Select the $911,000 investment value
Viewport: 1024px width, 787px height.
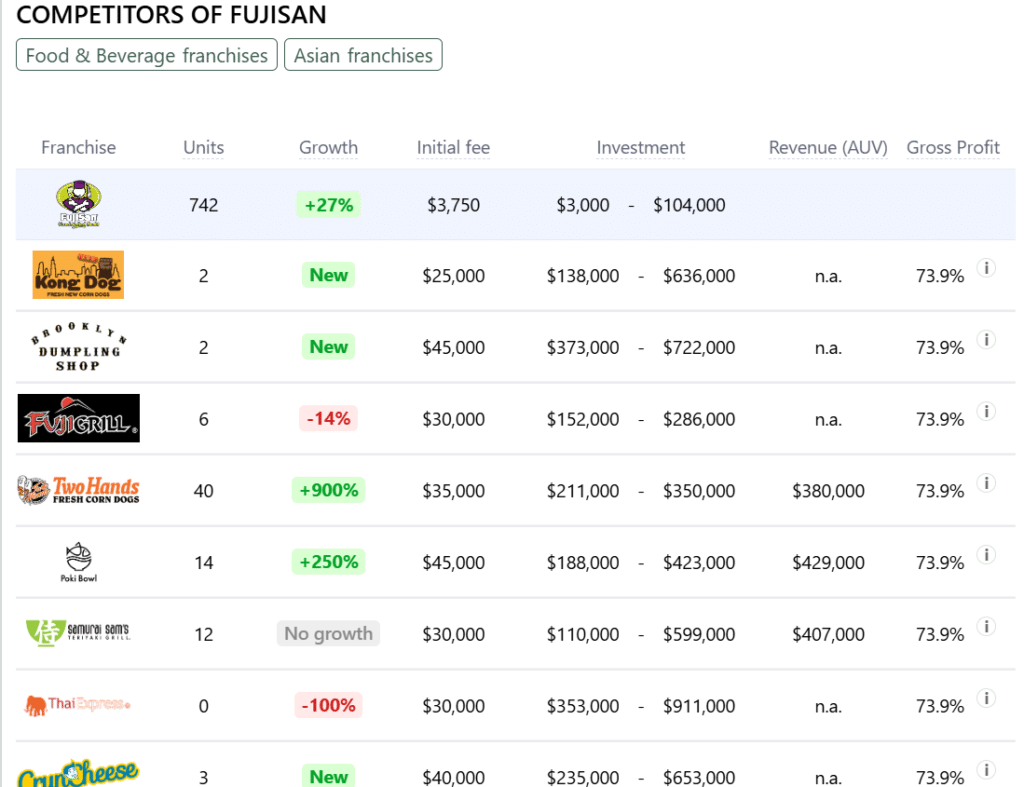coord(699,706)
